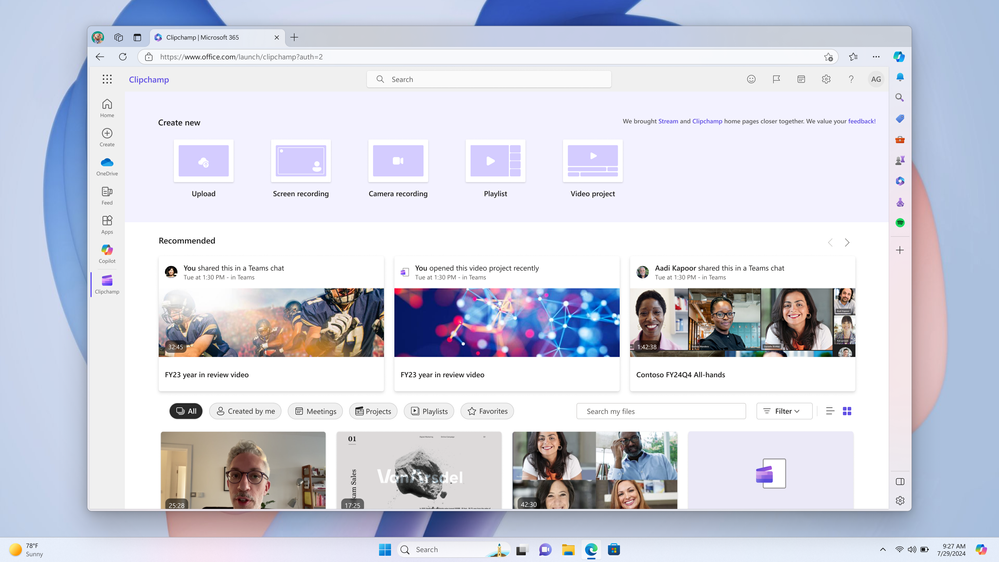Open File Explorer from taskbar

click(568, 549)
